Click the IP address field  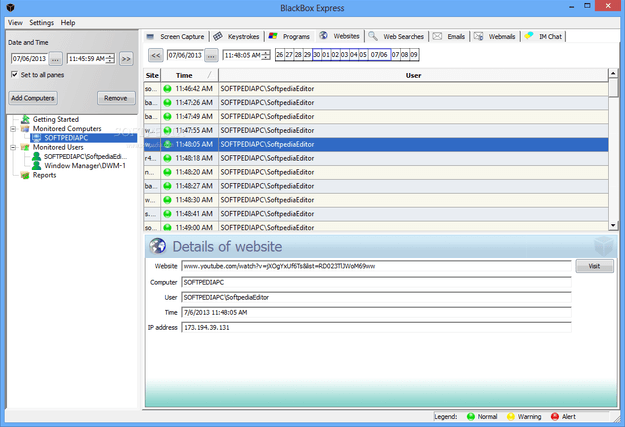pos(376,327)
